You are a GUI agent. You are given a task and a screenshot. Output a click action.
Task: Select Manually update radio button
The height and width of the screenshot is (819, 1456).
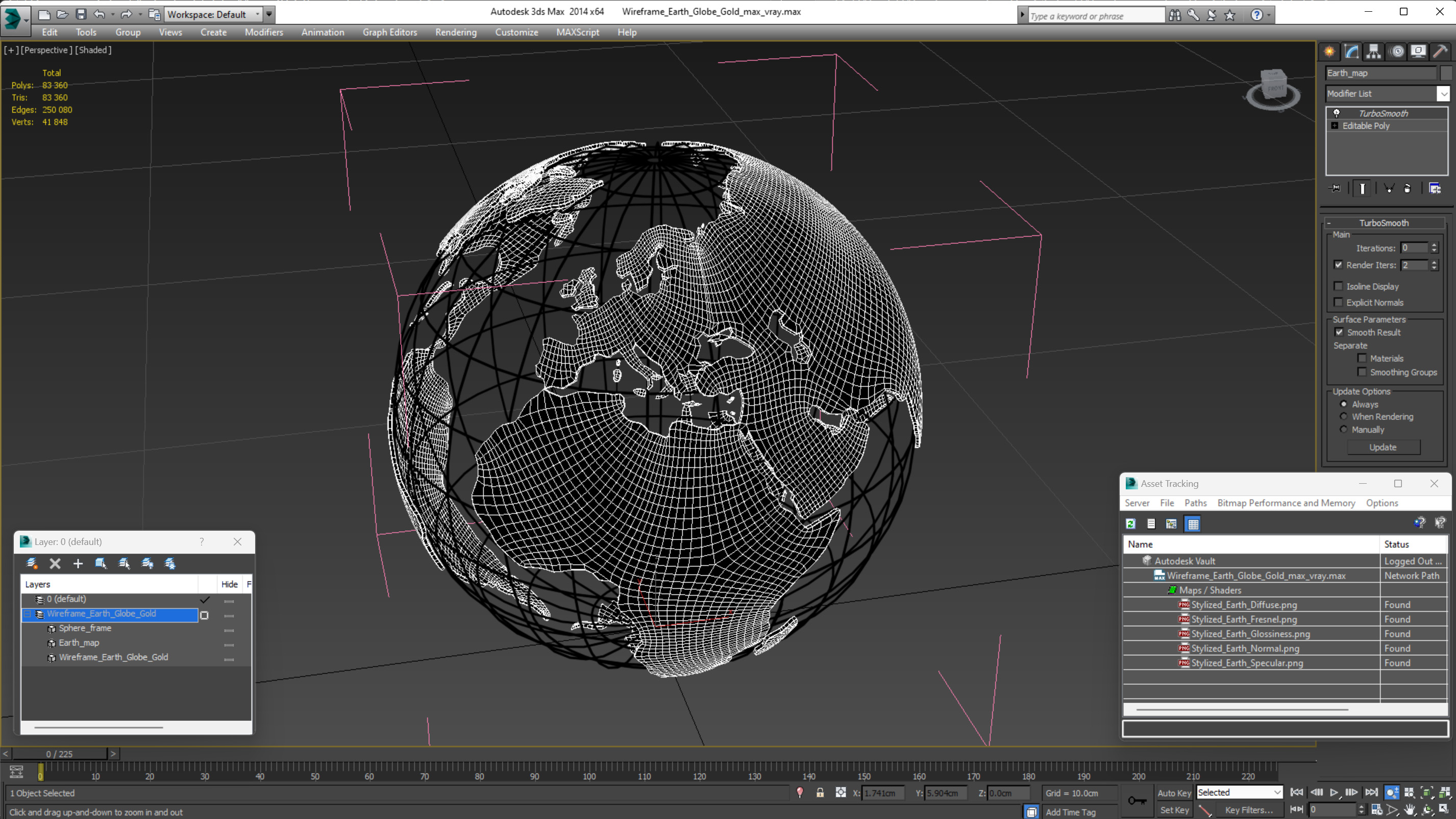pos(1344,429)
